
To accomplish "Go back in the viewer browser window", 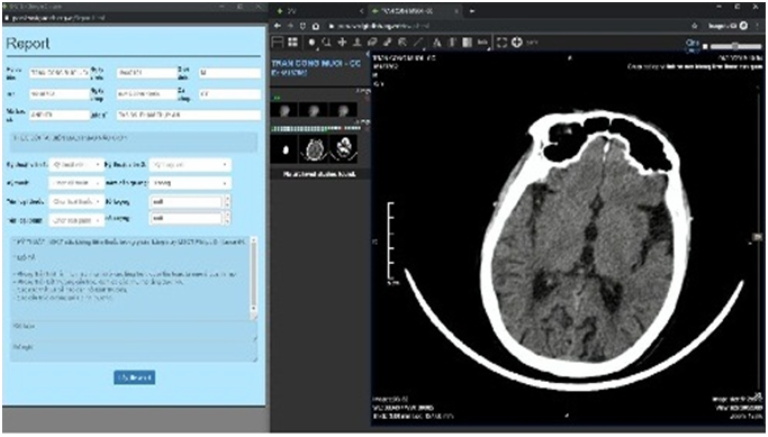I will pos(277,26).
